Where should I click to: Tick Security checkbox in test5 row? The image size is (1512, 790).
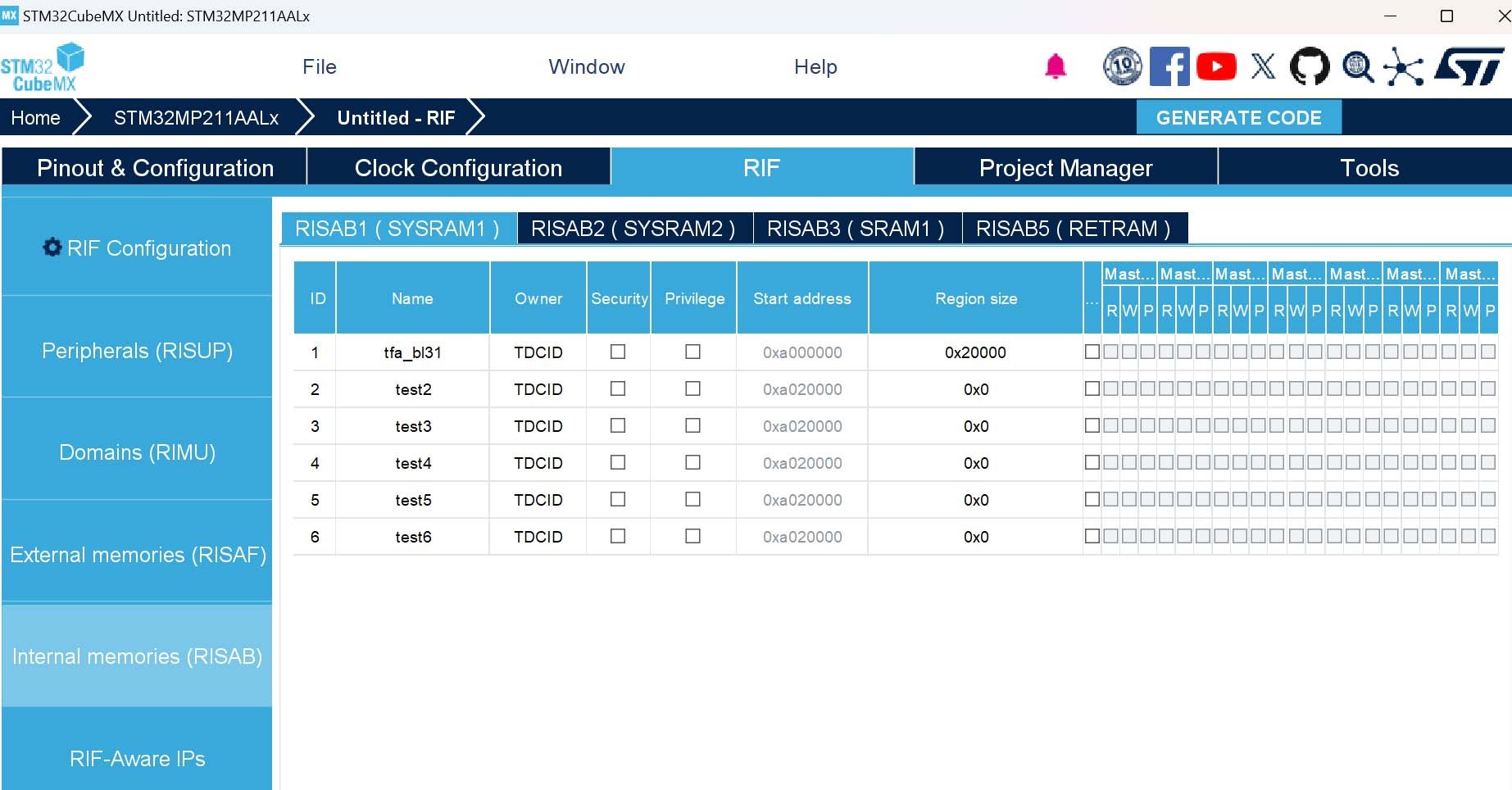tap(618, 499)
